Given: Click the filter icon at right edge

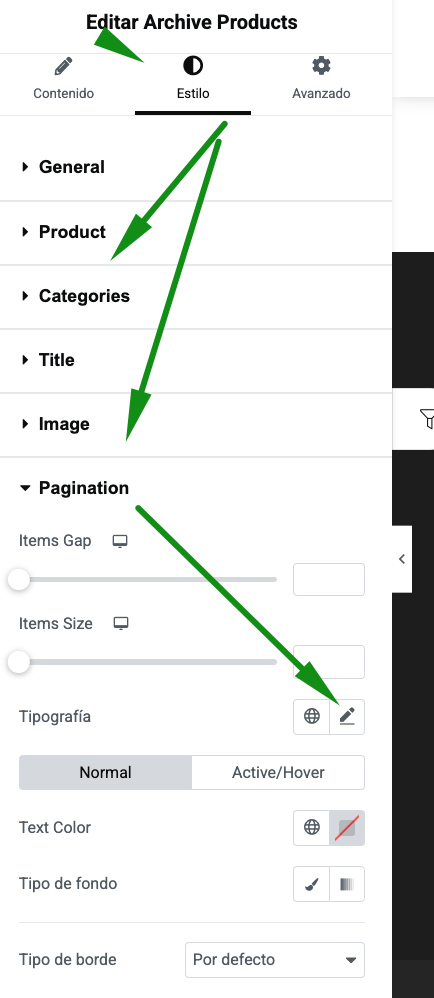Looking at the screenshot, I should (x=427, y=419).
